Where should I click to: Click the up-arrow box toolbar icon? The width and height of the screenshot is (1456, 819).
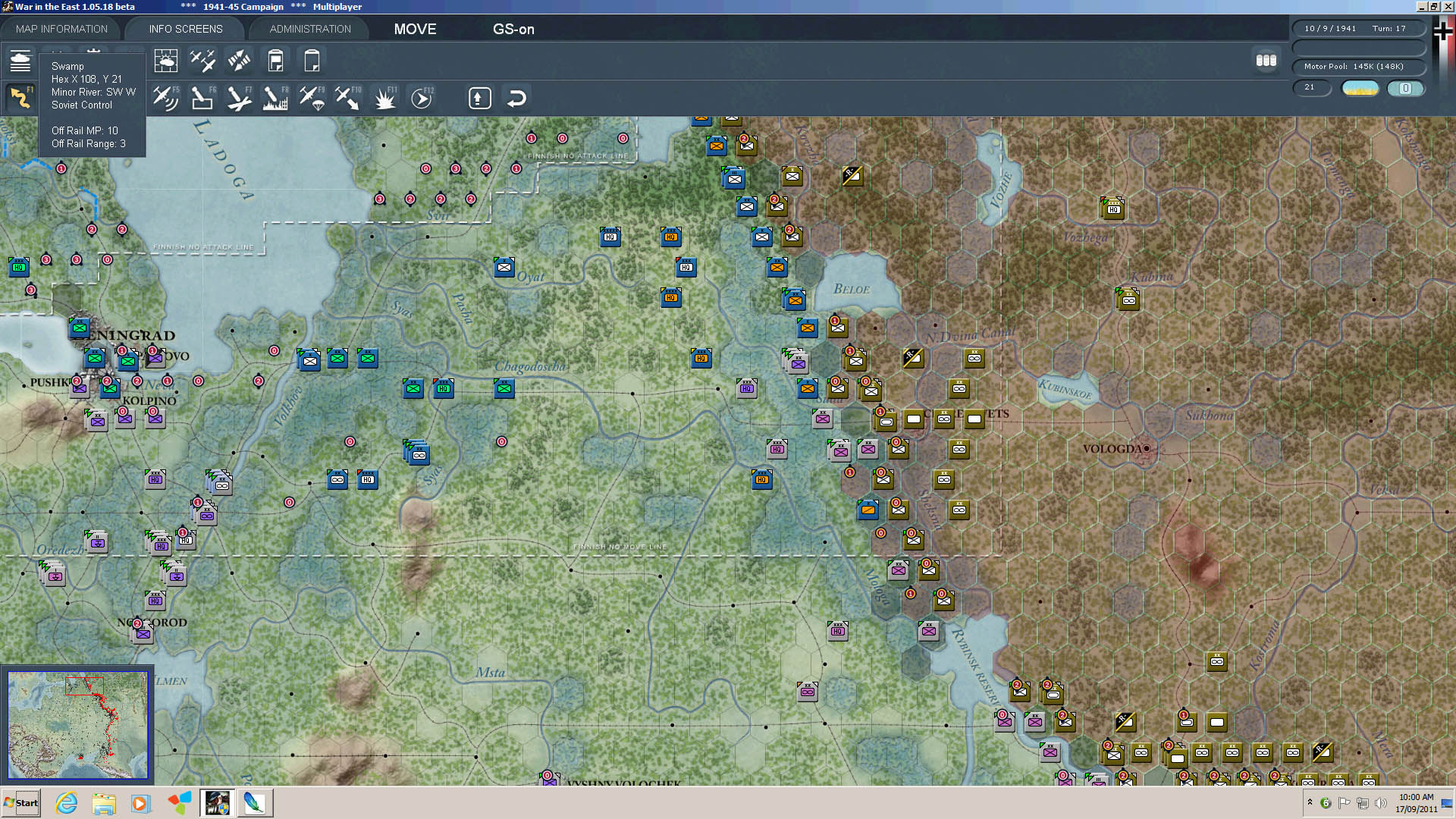click(x=479, y=98)
